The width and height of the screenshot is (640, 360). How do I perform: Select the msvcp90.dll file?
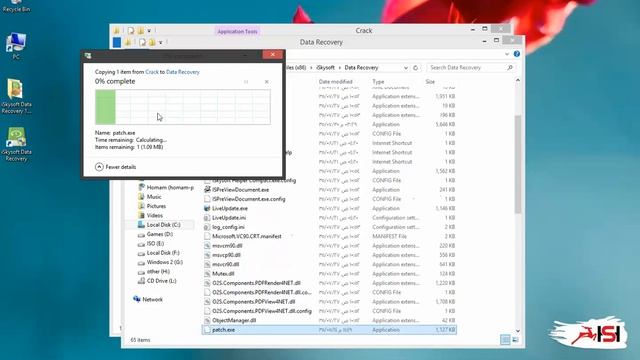226,255
